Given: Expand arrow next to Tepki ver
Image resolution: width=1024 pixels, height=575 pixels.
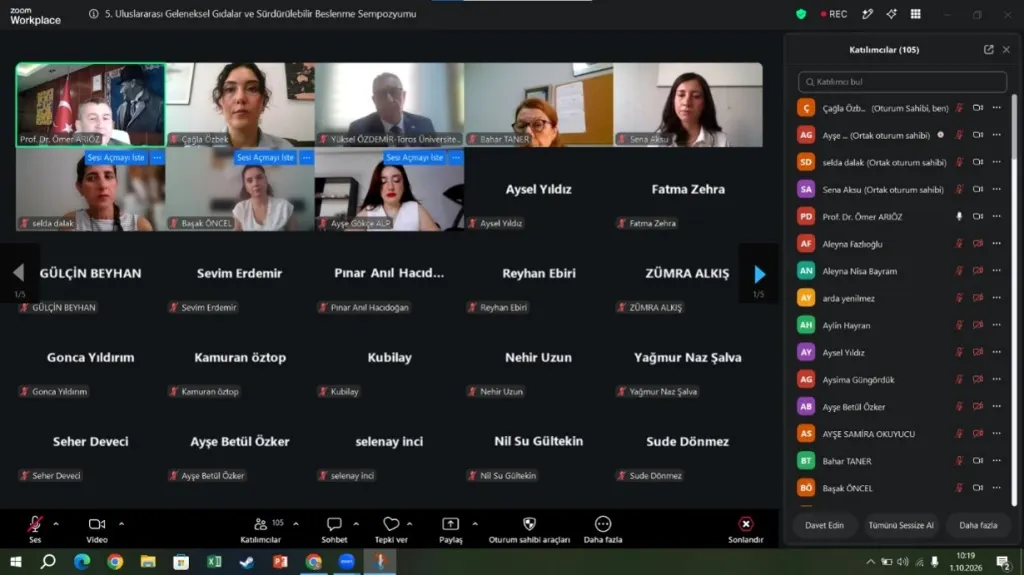Looking at the screenshot, I should (409, 524).
